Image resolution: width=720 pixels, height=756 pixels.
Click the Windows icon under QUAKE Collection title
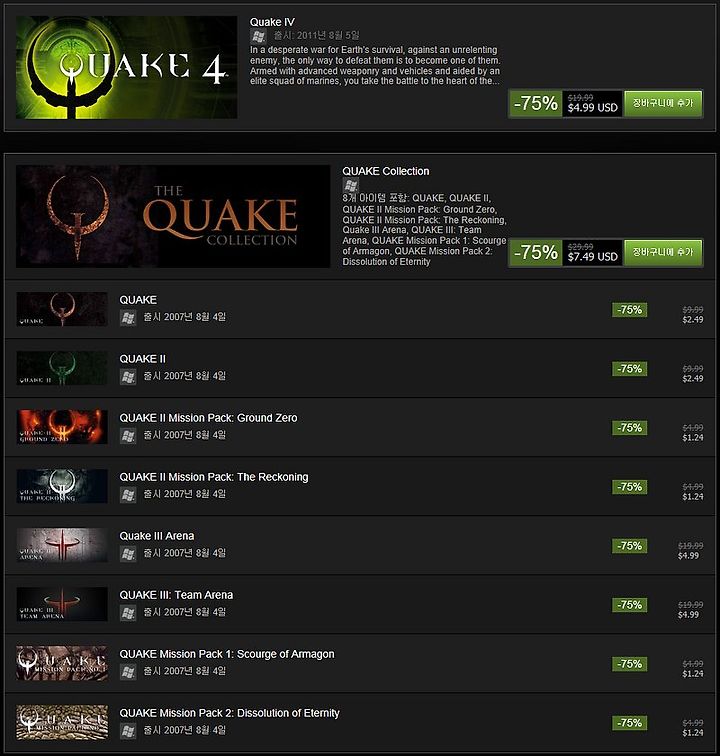pos(351,185)
